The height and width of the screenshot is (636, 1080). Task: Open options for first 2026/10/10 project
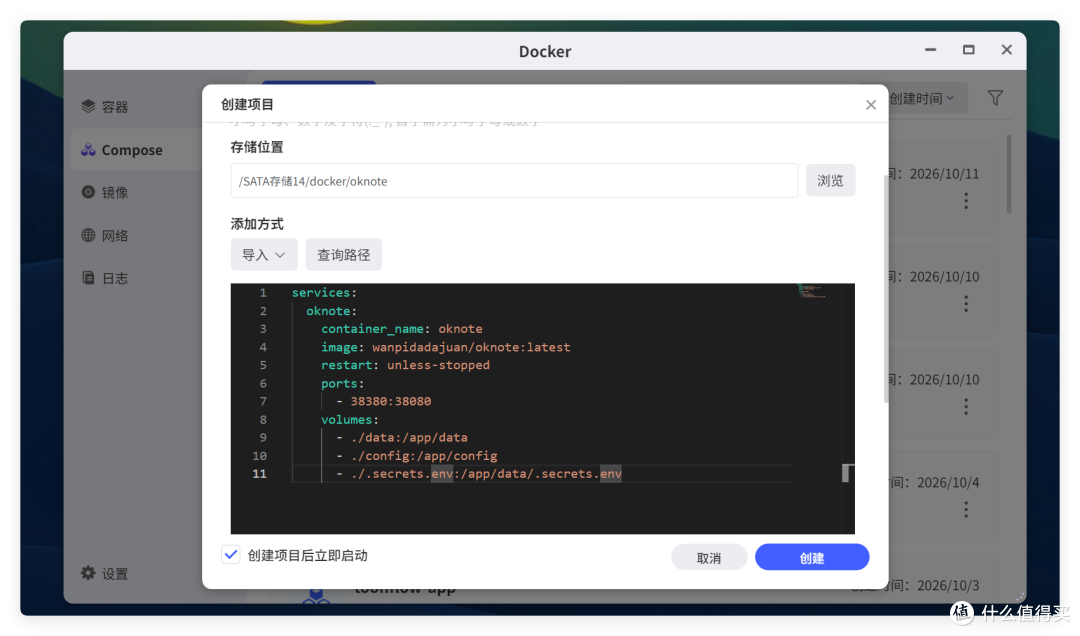click(x=966, y=304)
